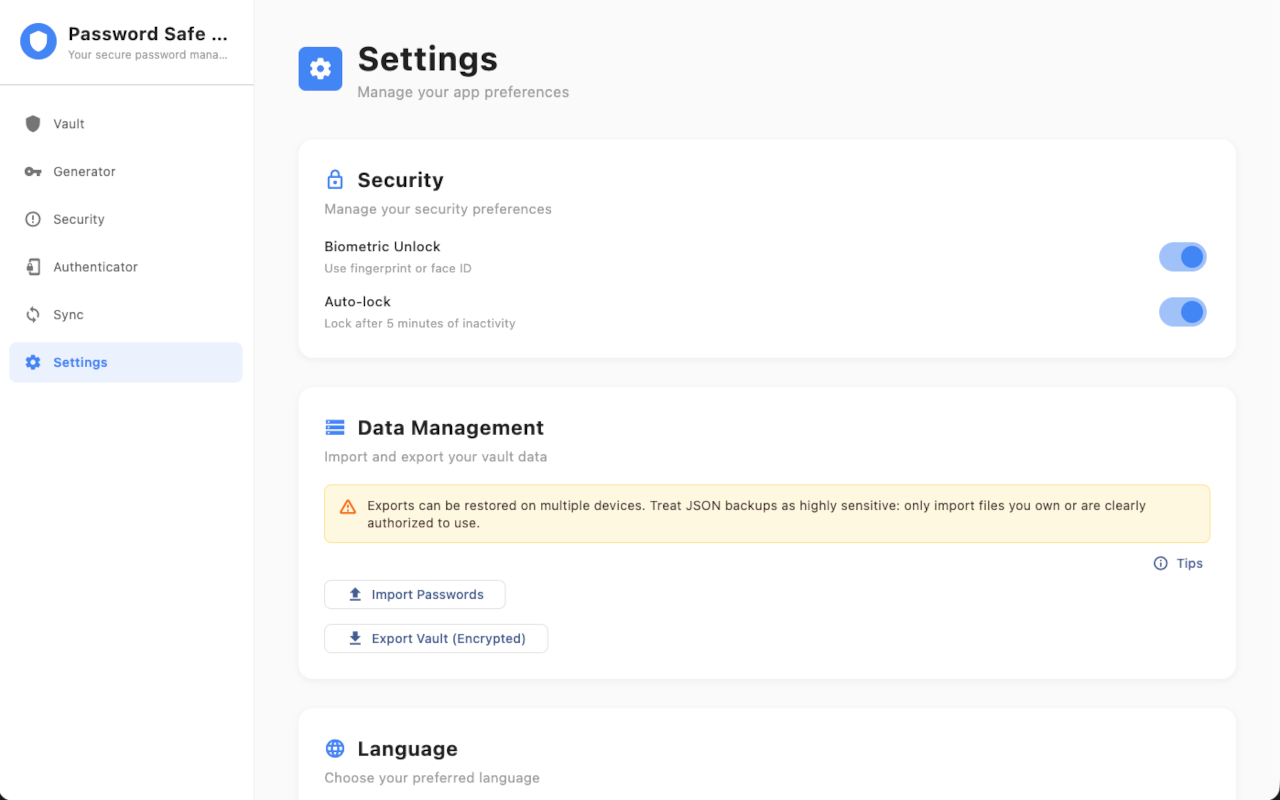The height and width of the screenshot is (800, 1280).
Task: Select the Security item in the sidebar
Action: coord(126,219)
